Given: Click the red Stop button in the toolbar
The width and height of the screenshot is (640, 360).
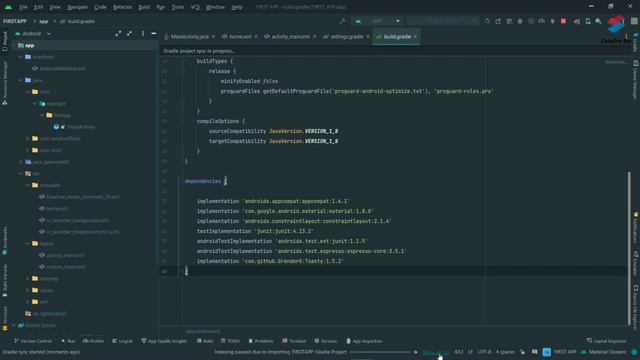Looking at the screenshot, I should (x=563, y=21).
